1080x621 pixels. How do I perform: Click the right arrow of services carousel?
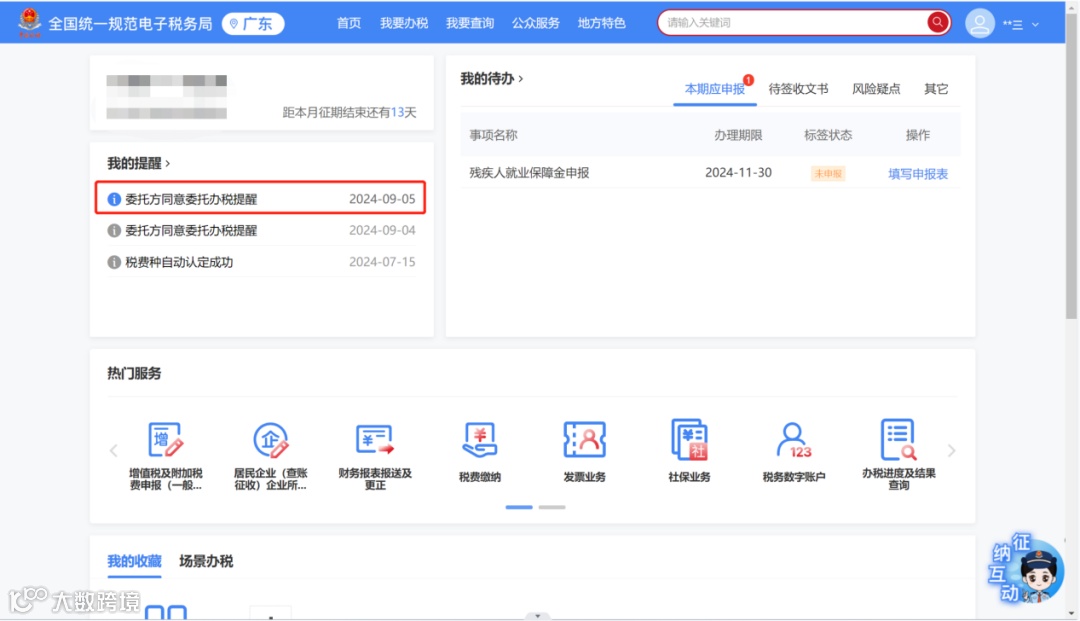pyautogui.click(x=951, y=450)
